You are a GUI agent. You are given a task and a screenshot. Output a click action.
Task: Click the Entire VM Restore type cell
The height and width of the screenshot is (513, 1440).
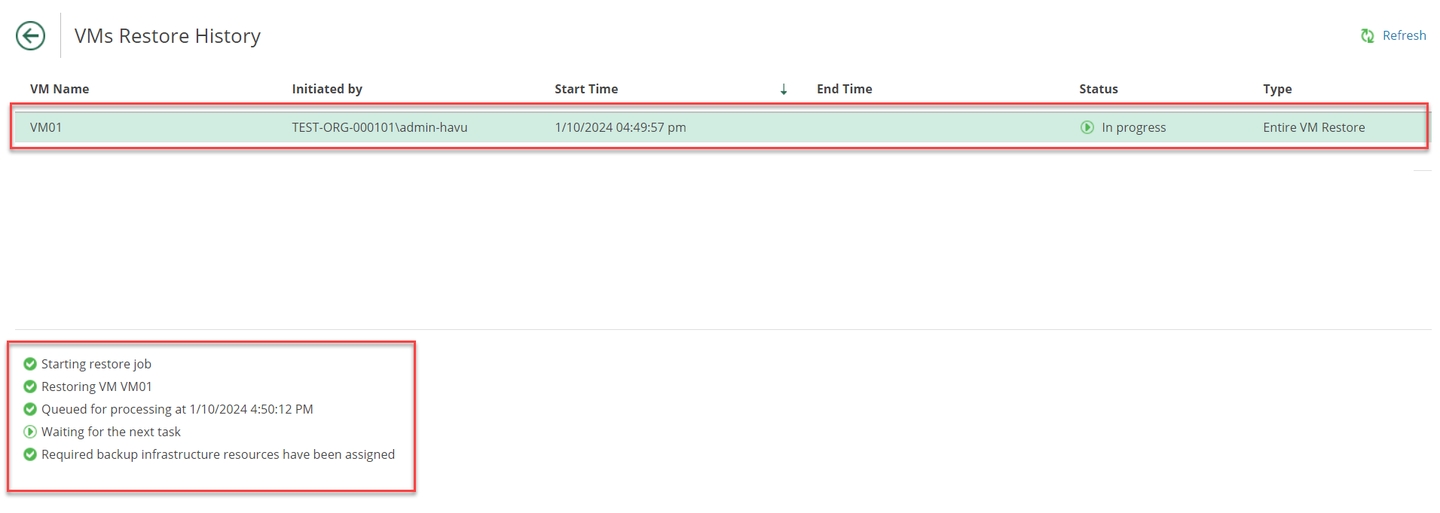1313,128
